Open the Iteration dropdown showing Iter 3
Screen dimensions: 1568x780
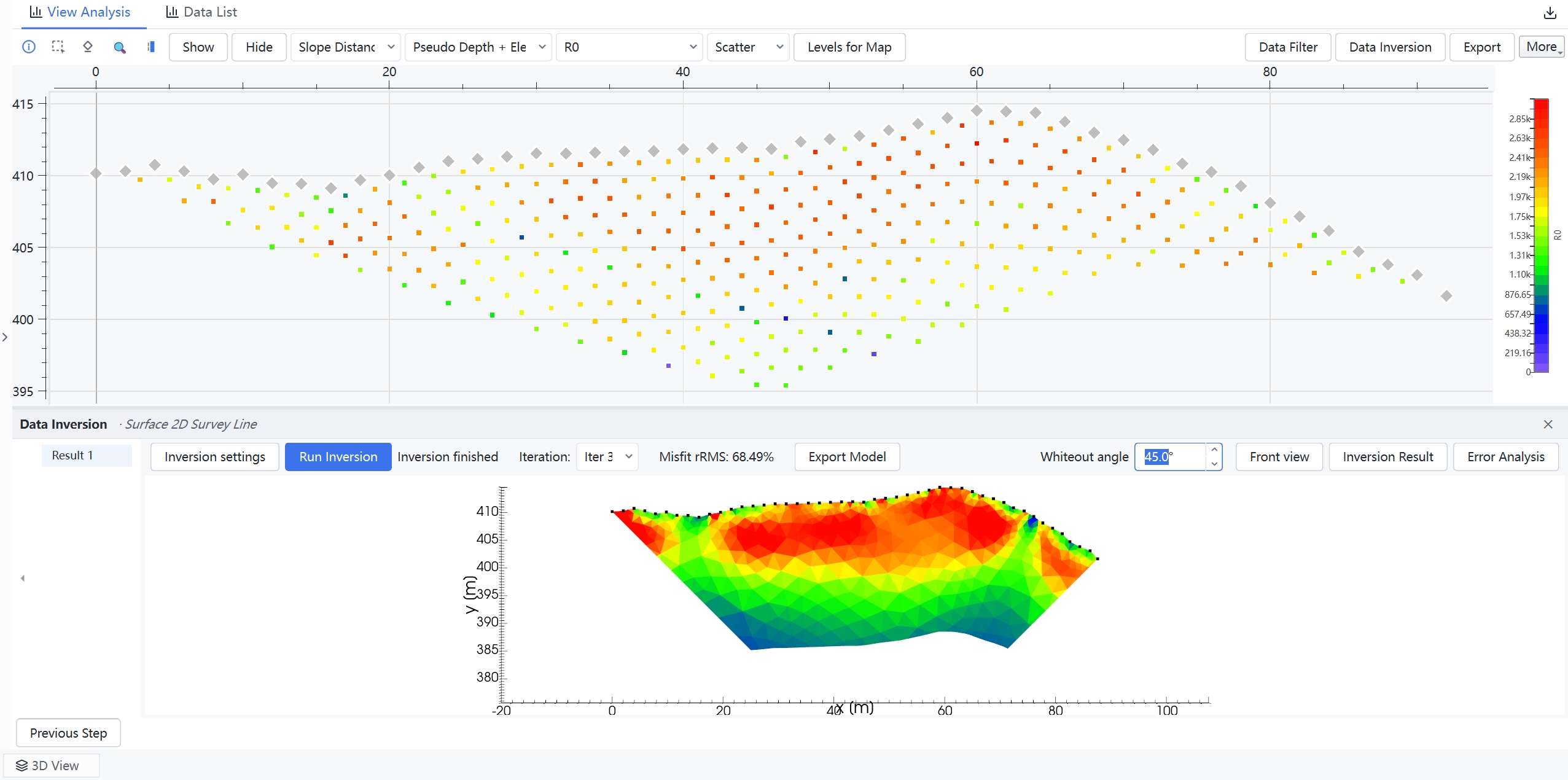[x=607, y=457]
